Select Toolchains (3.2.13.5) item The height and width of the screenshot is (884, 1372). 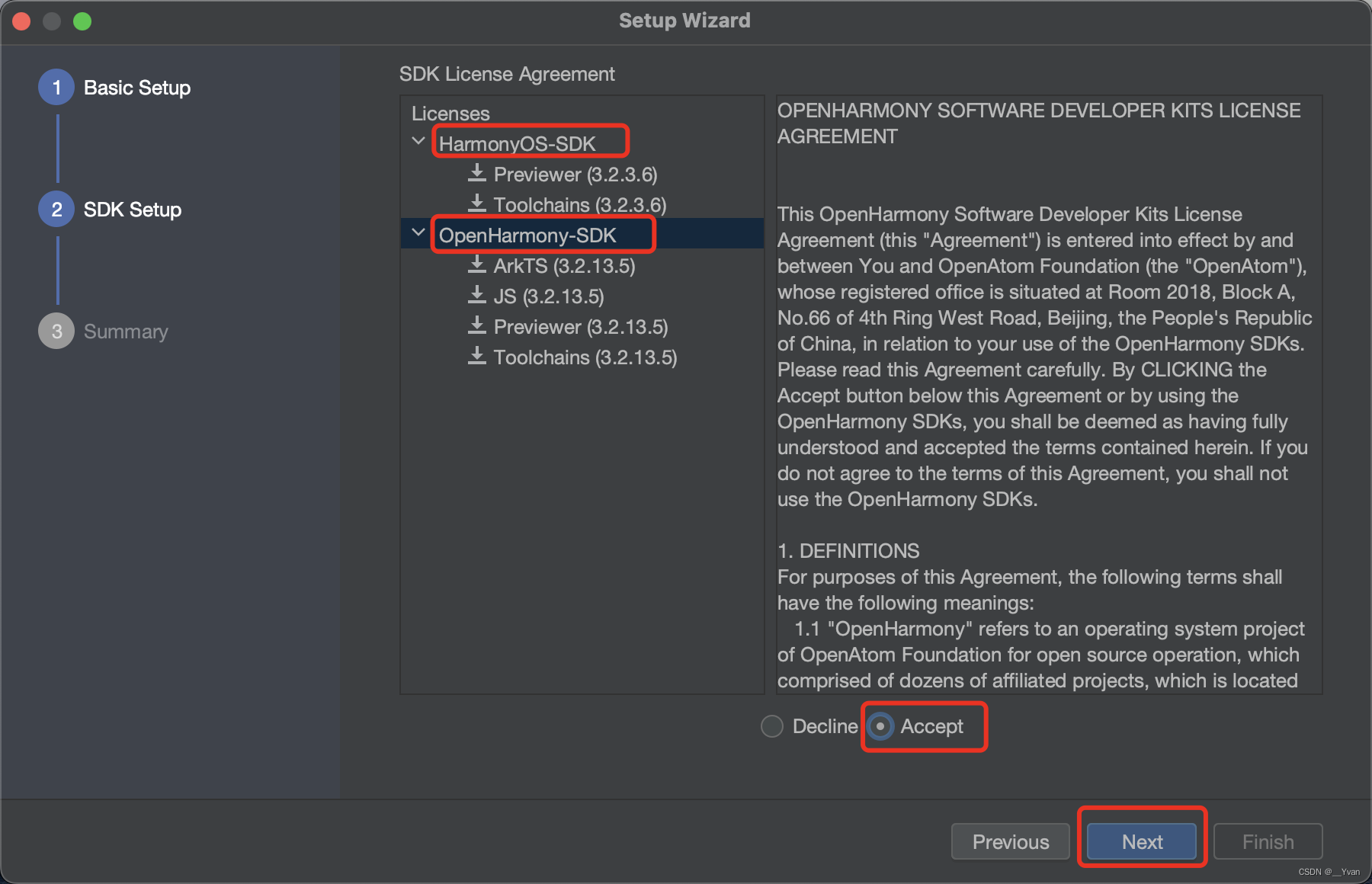coord(585,357)
